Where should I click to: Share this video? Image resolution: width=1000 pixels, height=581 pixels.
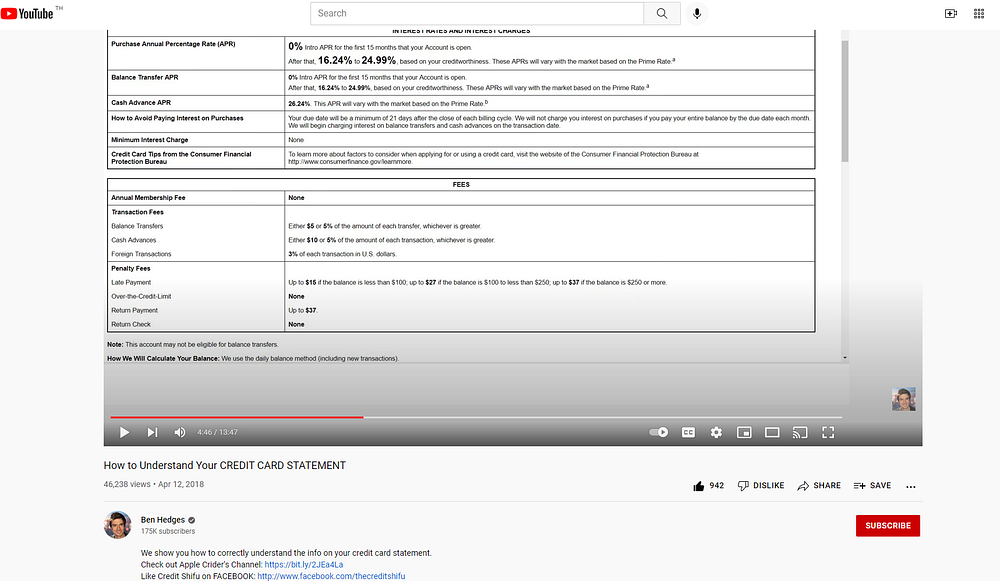819,485
